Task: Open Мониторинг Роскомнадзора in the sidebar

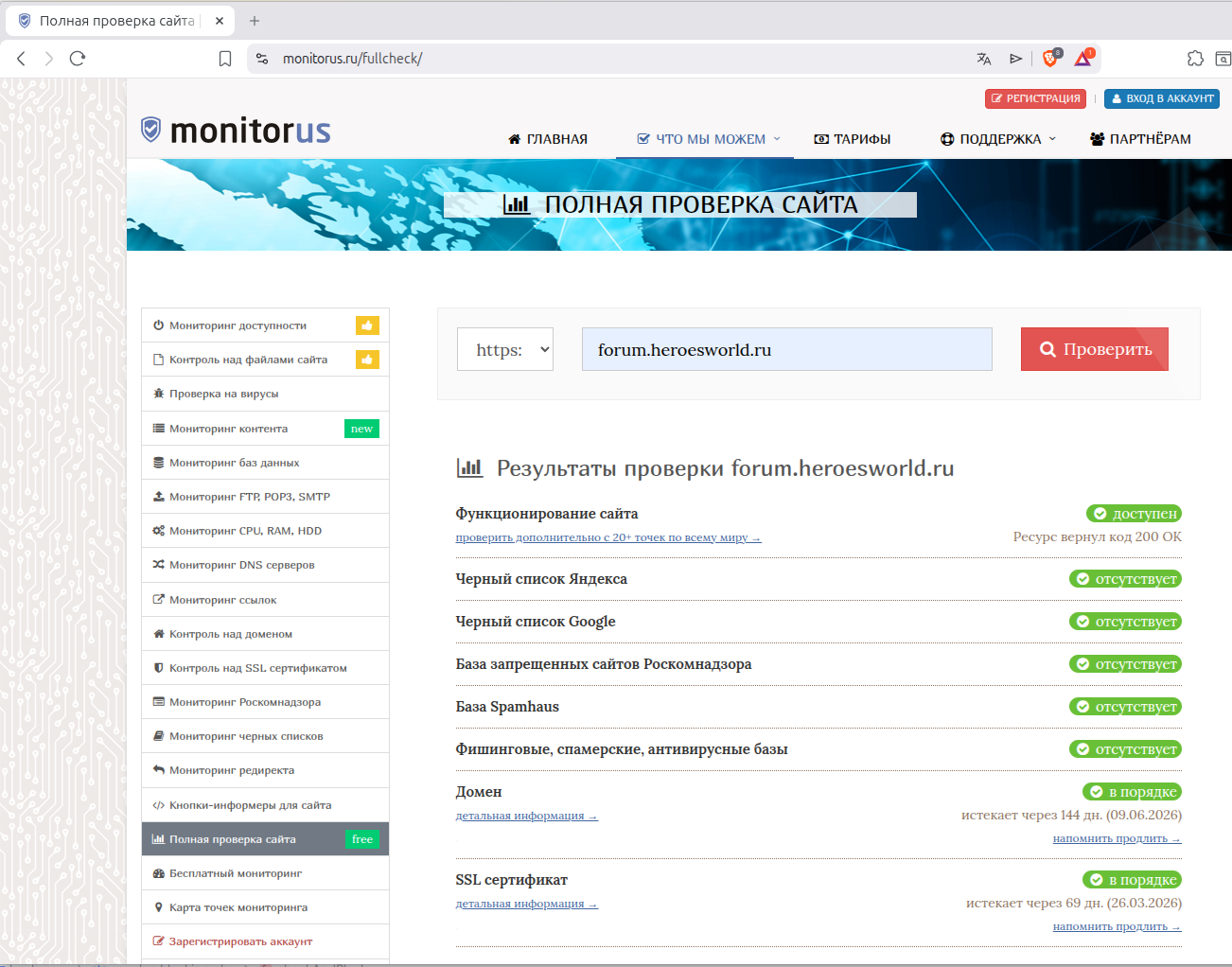Action: [265, 702]
